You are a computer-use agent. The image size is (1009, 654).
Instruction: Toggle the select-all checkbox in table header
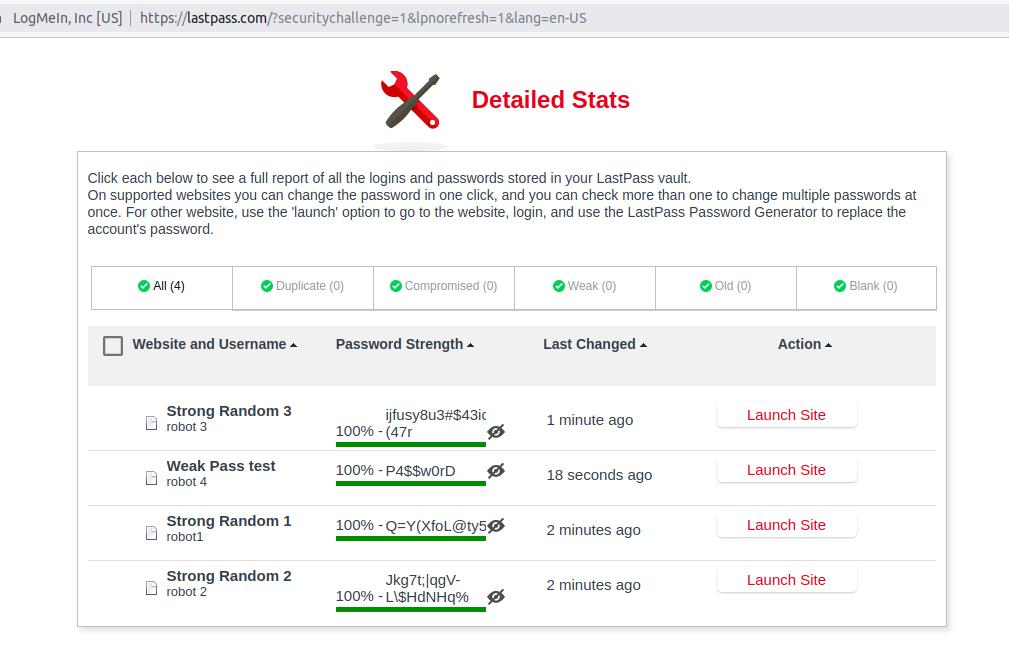(x=113, y=344)
